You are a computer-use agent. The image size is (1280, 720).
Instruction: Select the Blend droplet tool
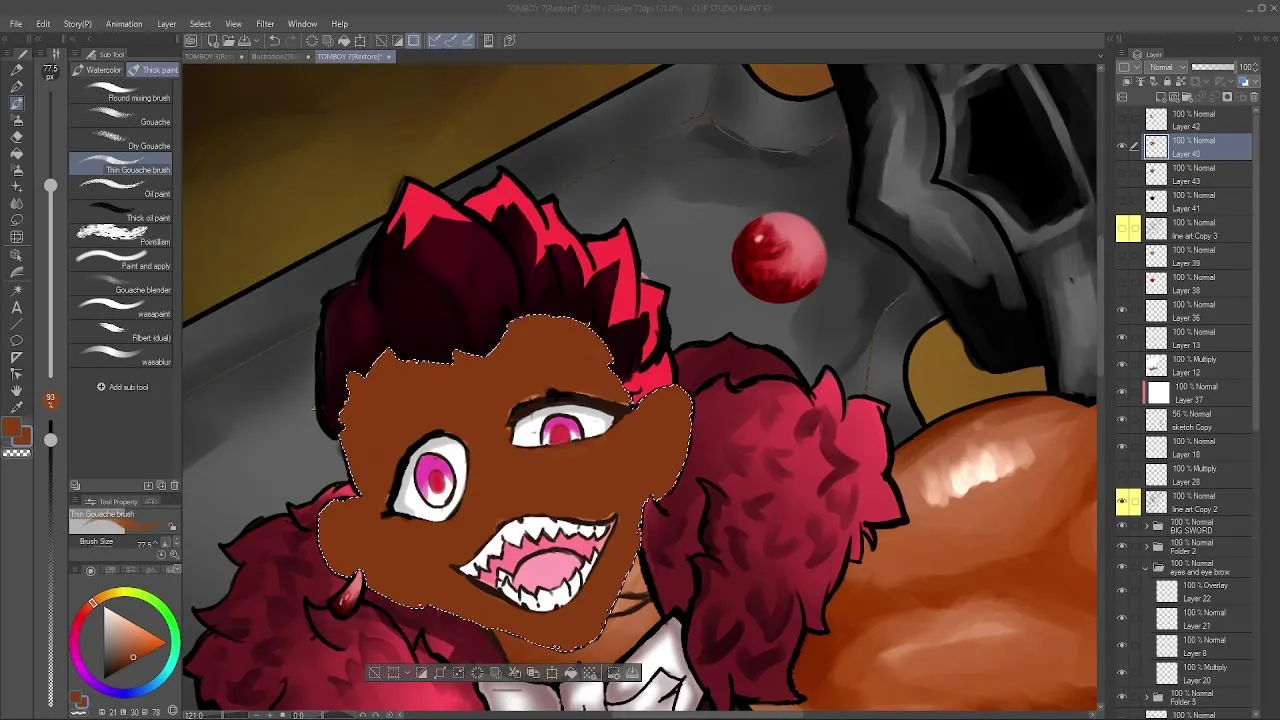point(17,204)
